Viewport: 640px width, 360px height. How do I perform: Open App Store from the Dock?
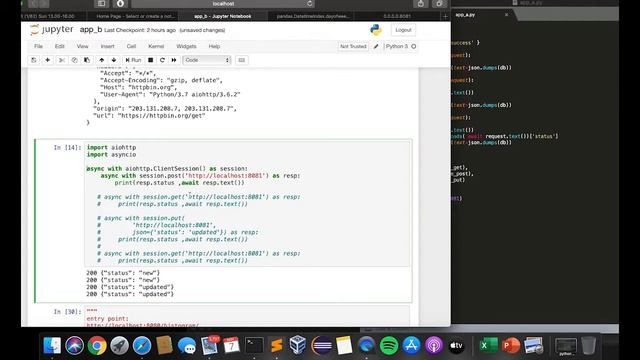click(411, 346)
